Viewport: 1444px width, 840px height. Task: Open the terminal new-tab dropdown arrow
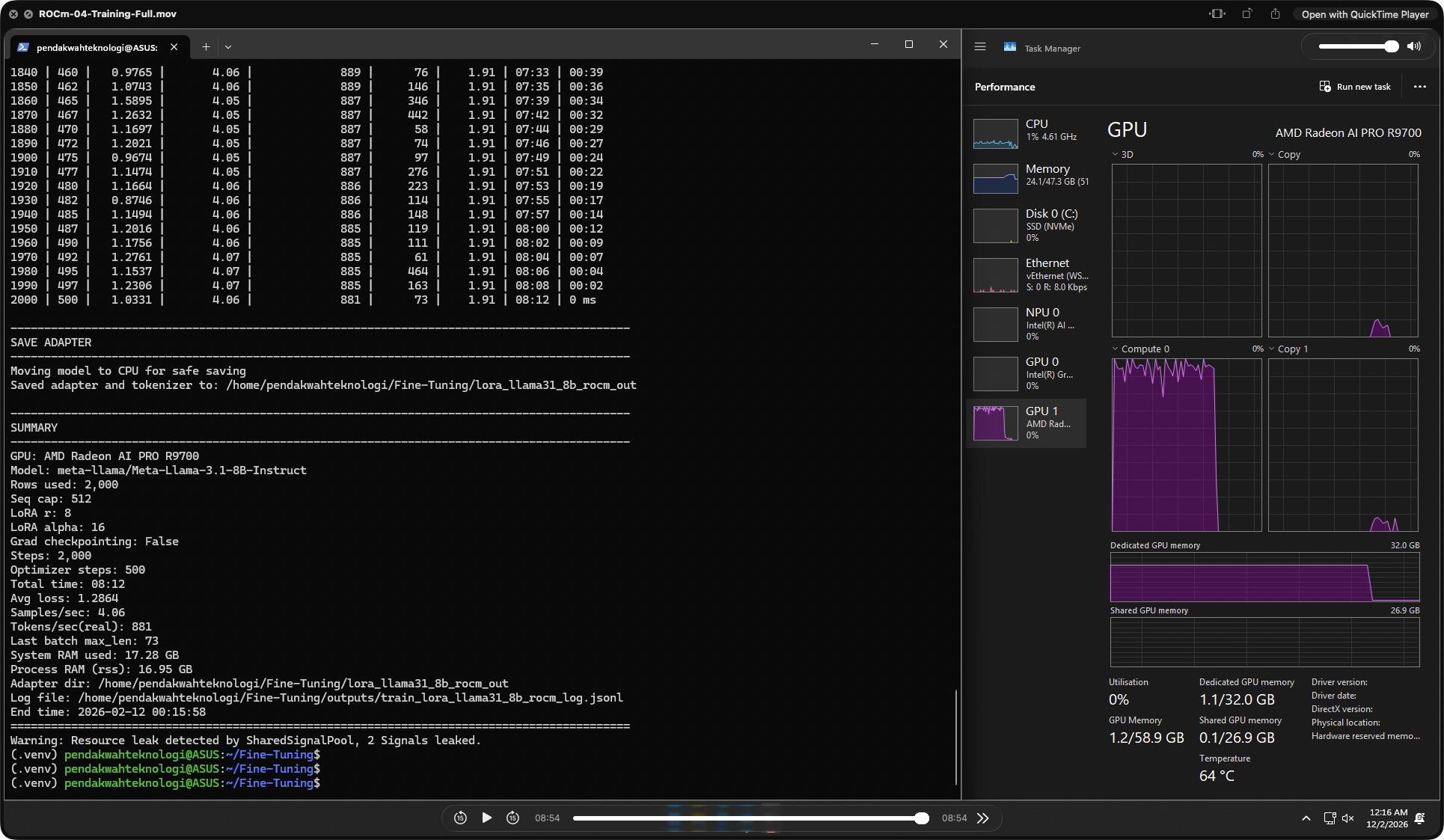click(228, 46)
